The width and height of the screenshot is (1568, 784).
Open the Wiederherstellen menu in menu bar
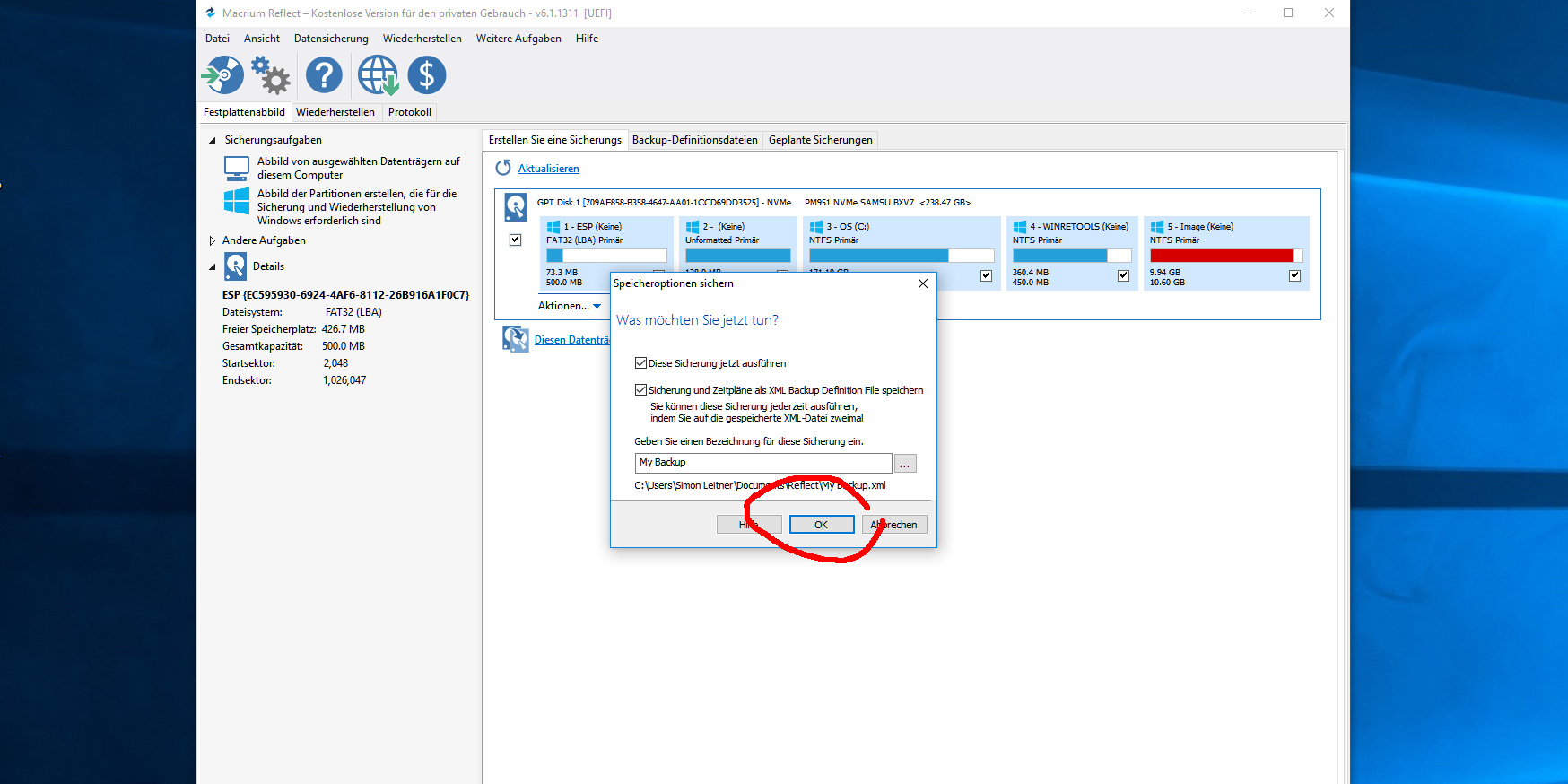pyautogui.click(x=422, y=39)
